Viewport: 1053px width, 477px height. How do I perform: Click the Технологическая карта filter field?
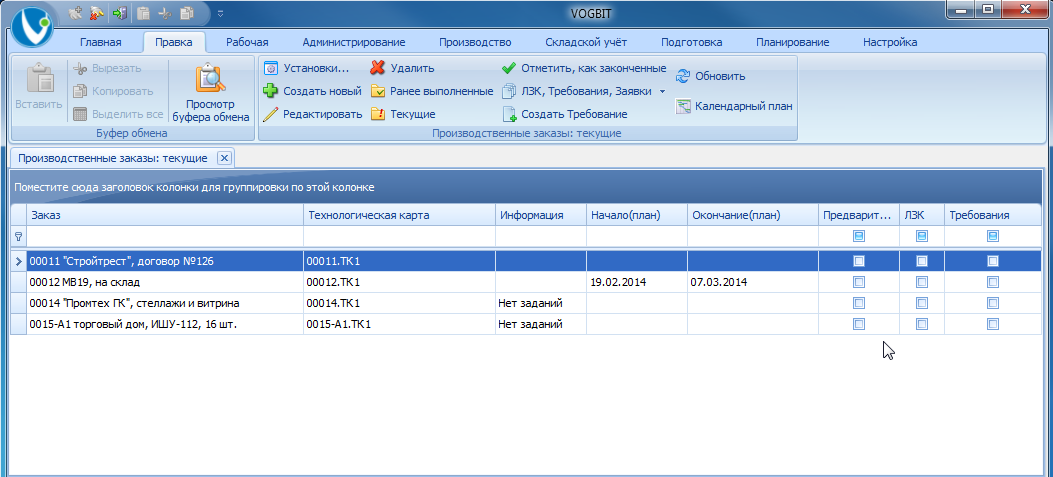[x=400, y=236]
